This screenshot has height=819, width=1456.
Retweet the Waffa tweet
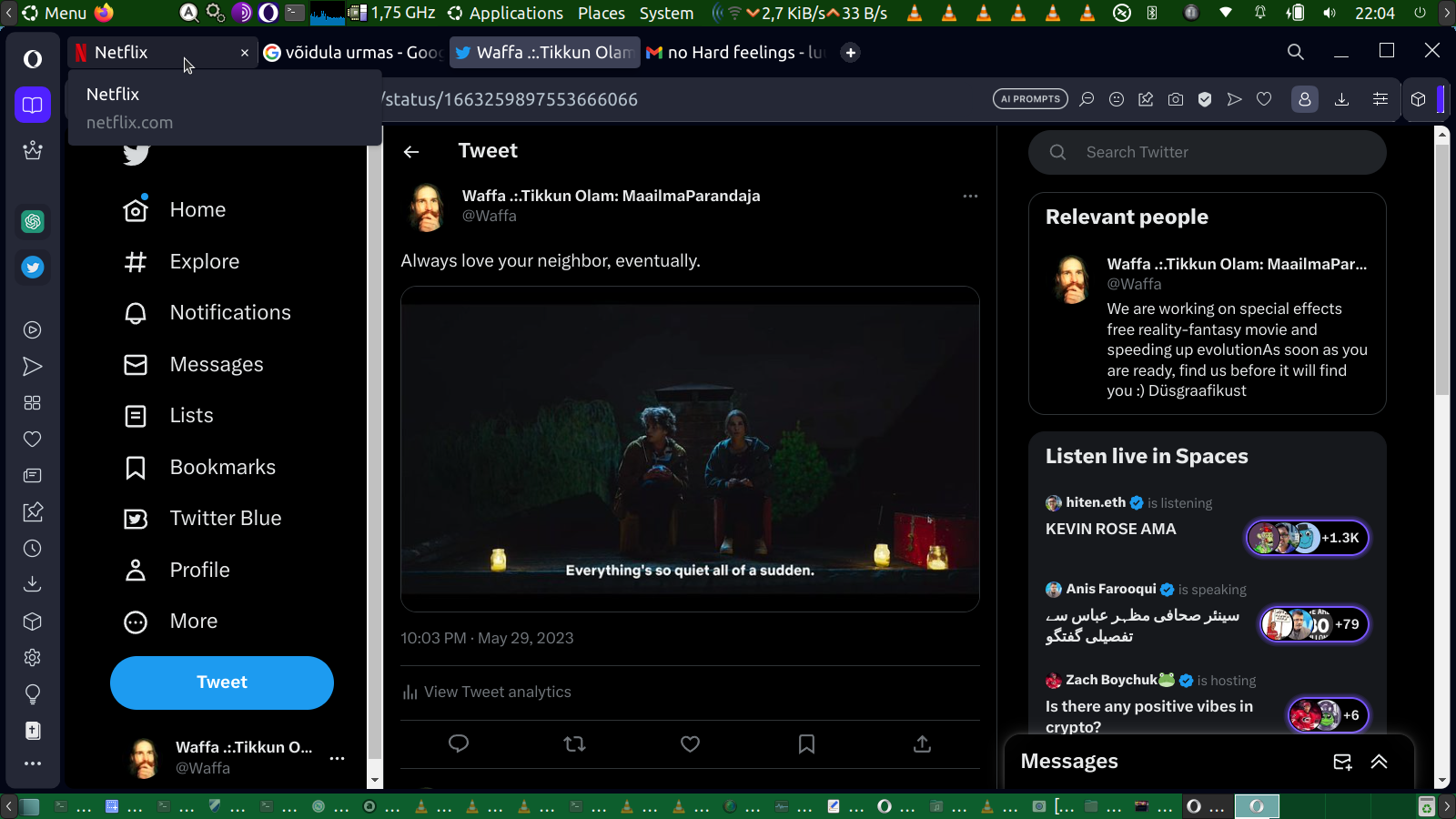tap(574, 744)
